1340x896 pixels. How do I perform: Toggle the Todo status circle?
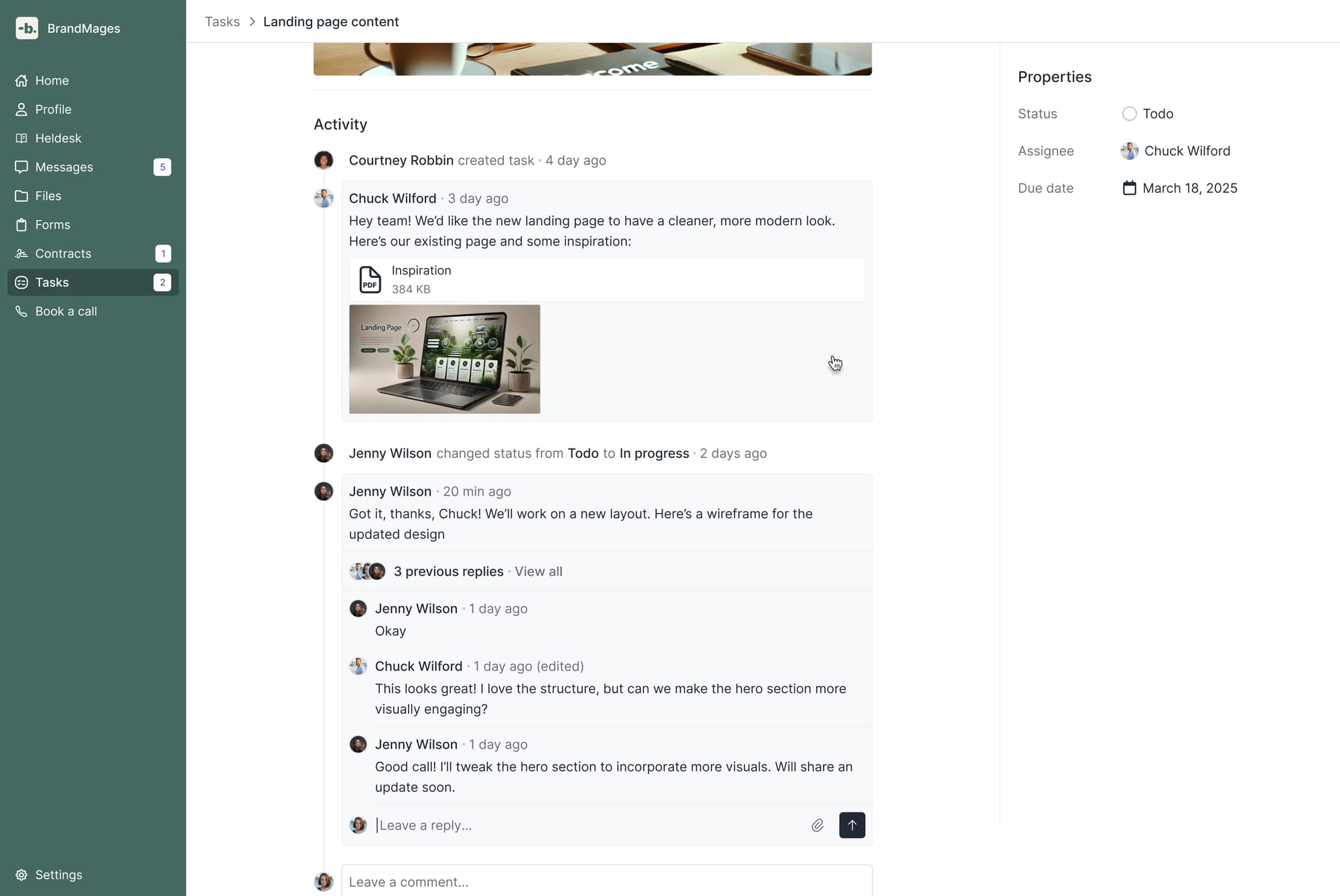1130,114
